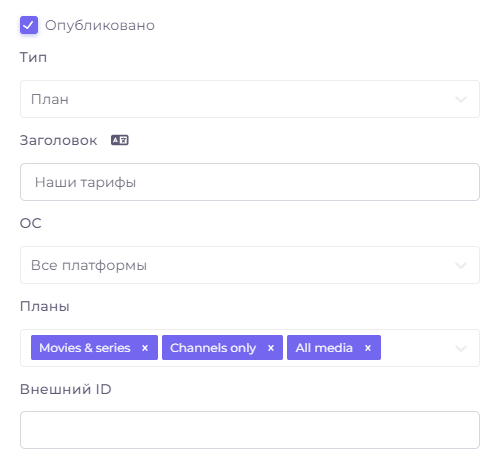Click the translation icon next to Заголовок
Image resolution: width=483 pixels, height=462 pixels.
pyautogui.click(x=120, y=140)
